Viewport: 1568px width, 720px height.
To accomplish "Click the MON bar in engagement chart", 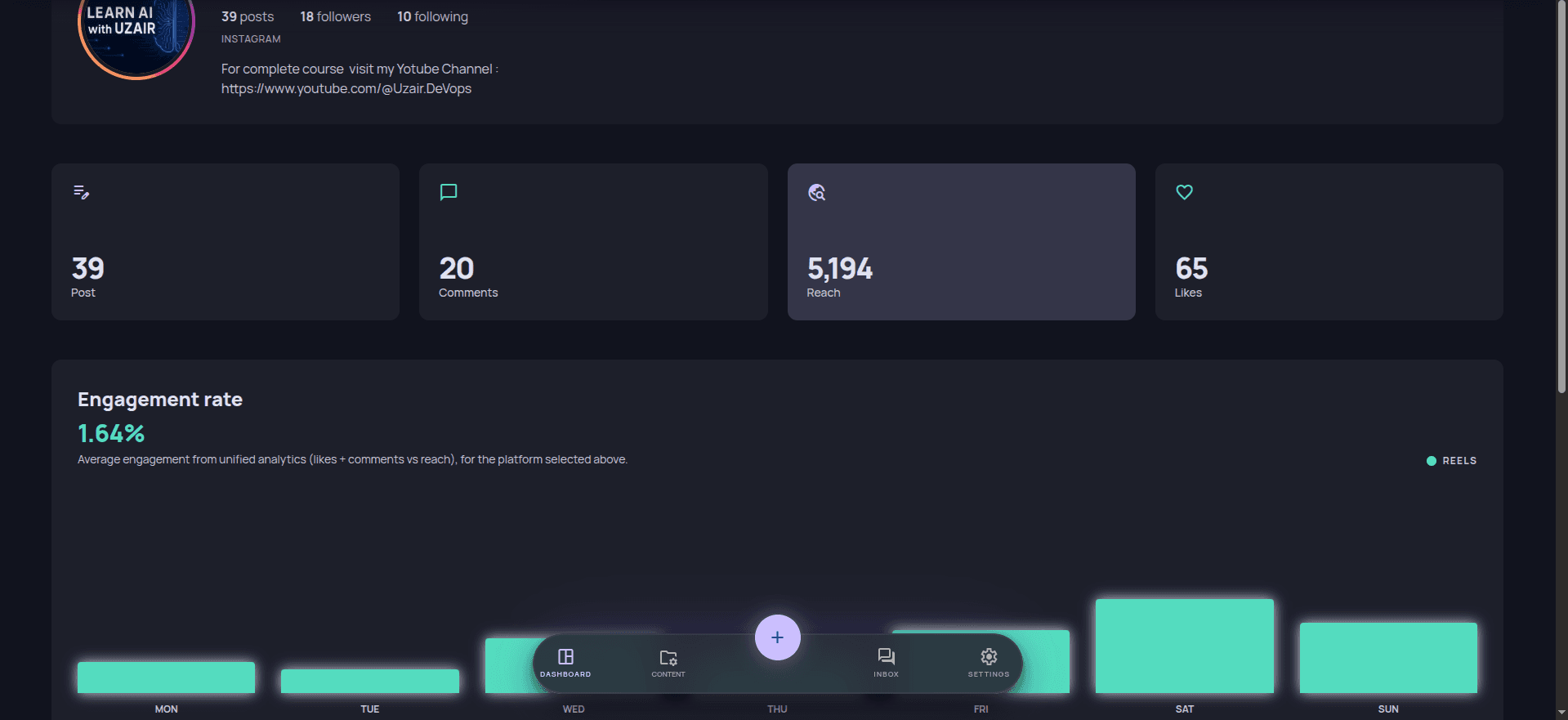I will tap(166, 678).
